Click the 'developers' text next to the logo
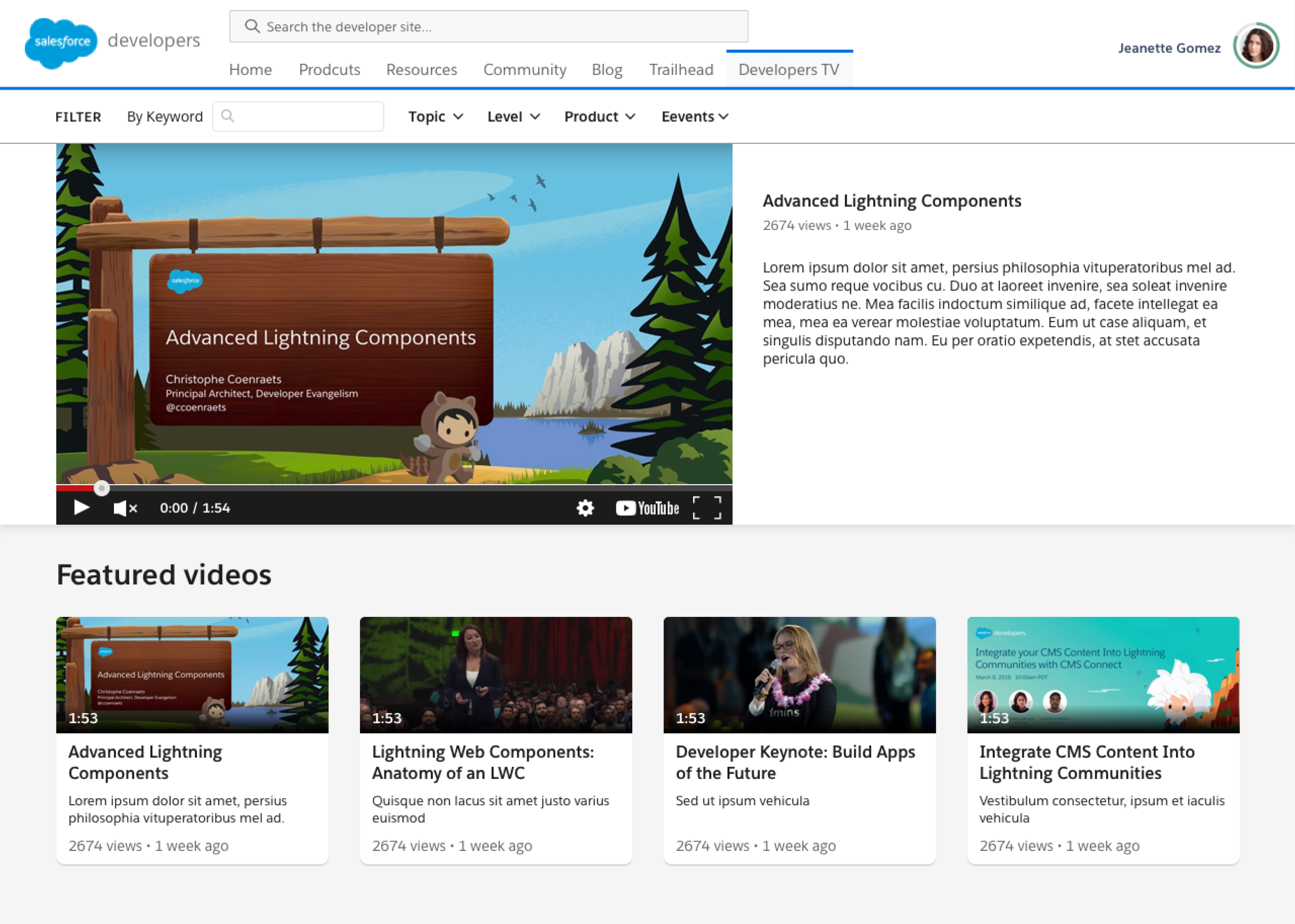Viewport: 1295px width, 924px height. click(154, 41)
